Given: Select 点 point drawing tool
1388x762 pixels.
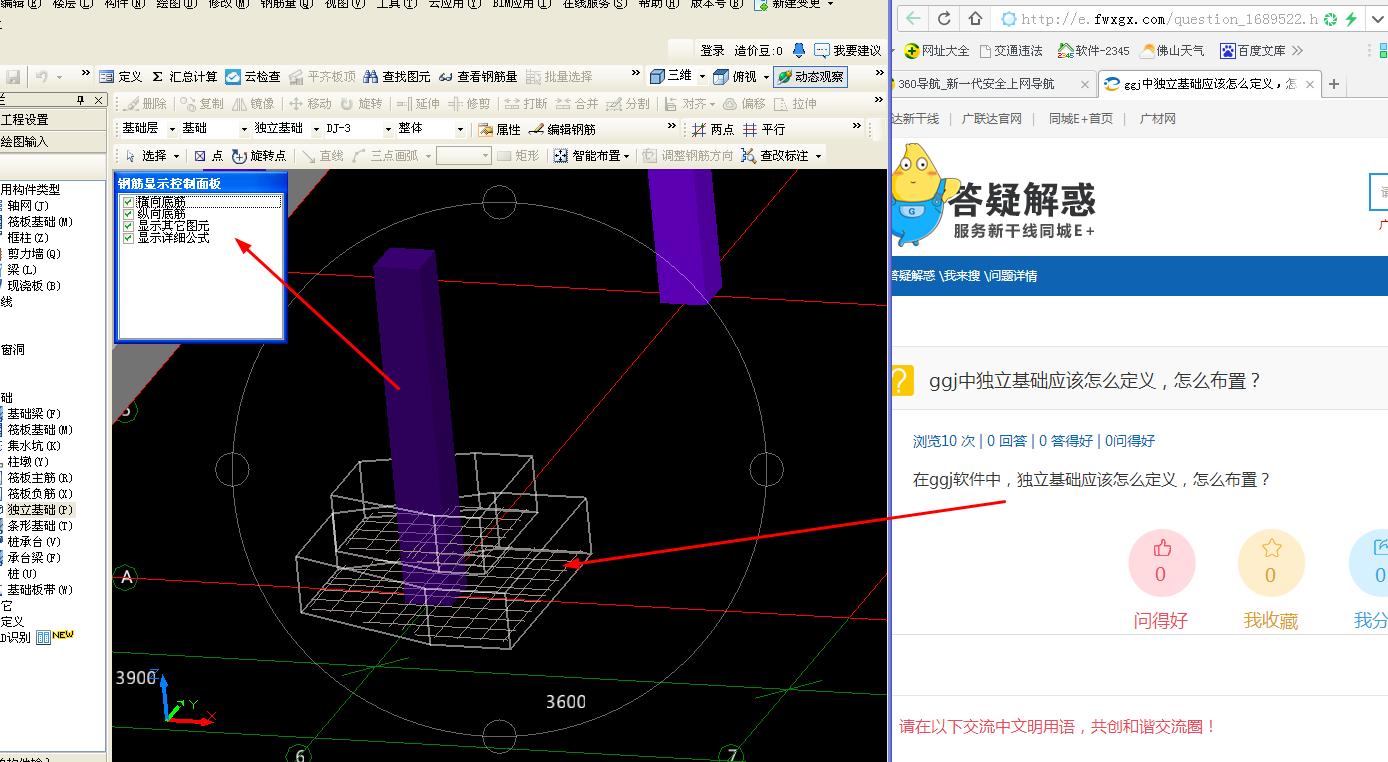Looking at the screenshot, I should (x=209, y=155).
